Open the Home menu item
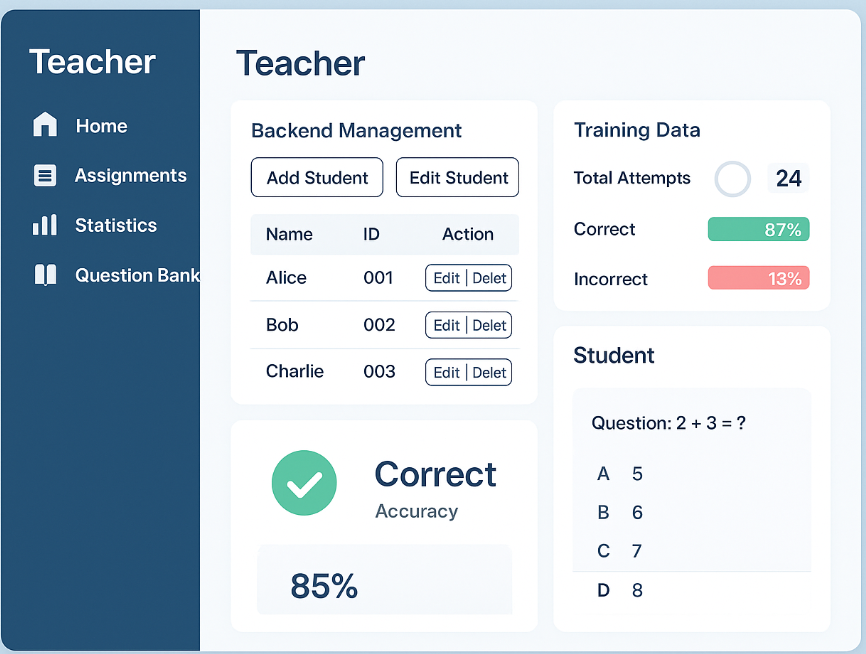Image resolution: width=866 pixels, height=654 pixels. [101, 126]
